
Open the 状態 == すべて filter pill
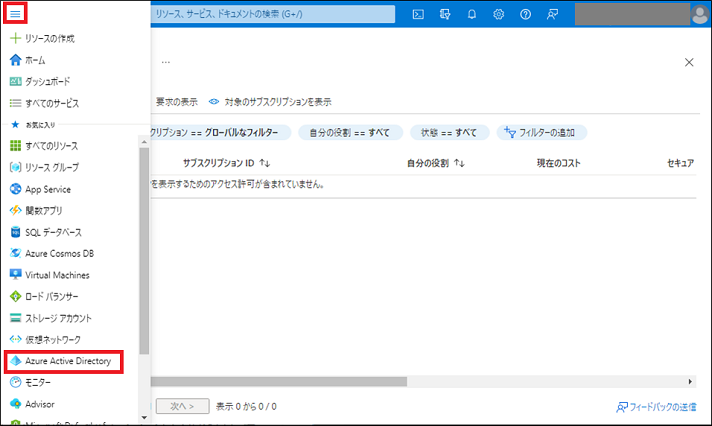click(450, 133)
